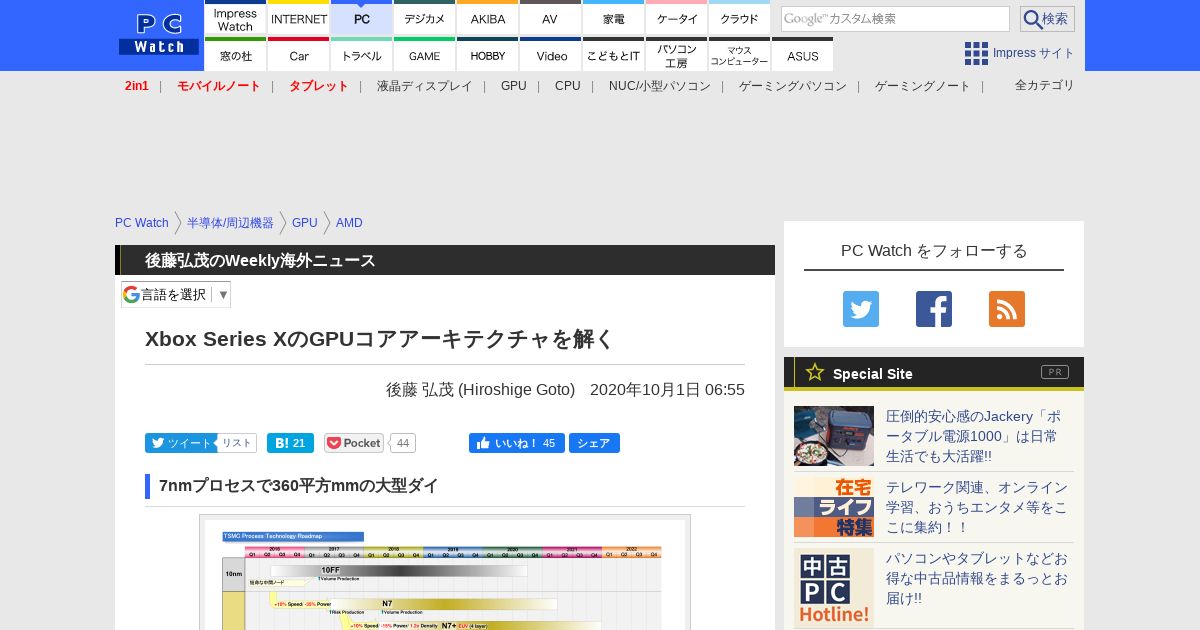Image resolution: width=1200 pixels, height=630 pixels.
Task: Open the AV tab
Action: tap(550, 18)
